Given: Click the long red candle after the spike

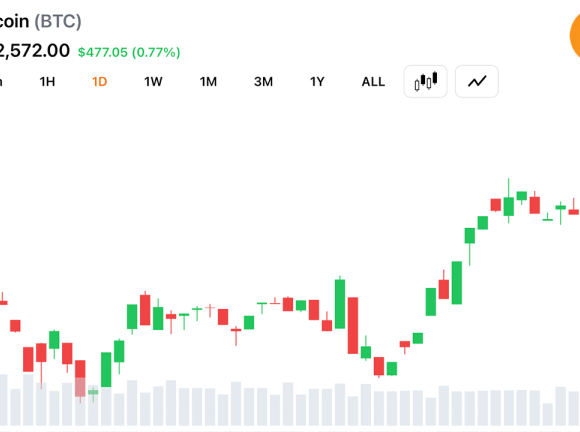Looking at the screenshot, I should tap(353, 325).
